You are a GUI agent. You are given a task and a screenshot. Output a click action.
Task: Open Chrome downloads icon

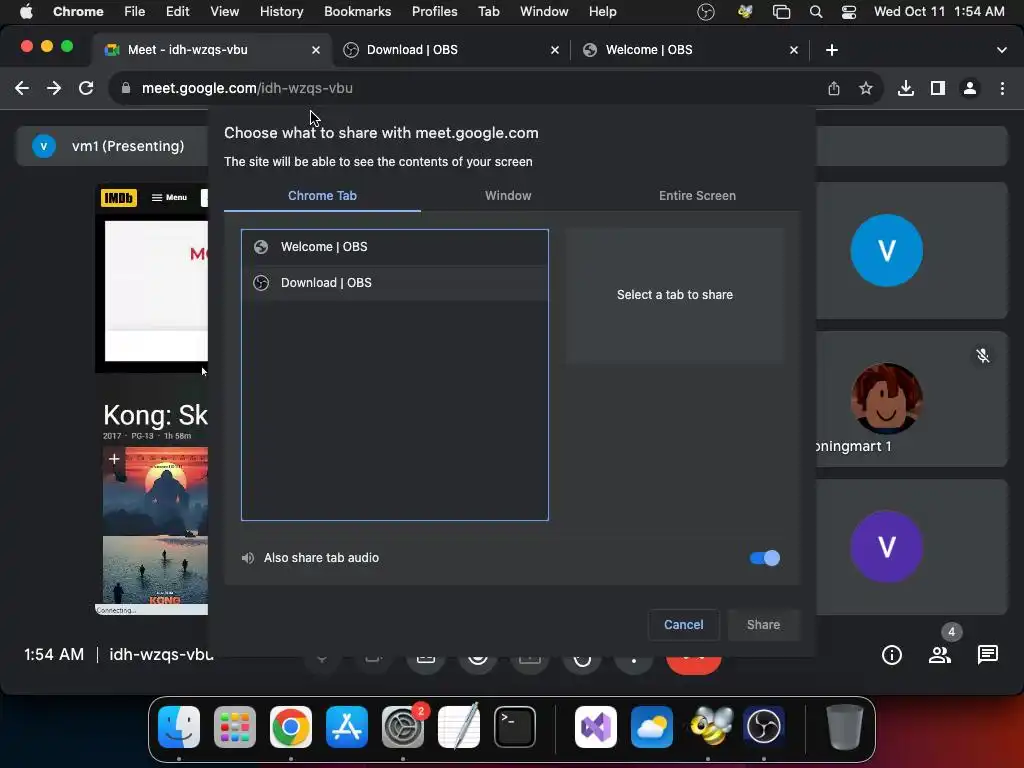[x=906, y=88]
